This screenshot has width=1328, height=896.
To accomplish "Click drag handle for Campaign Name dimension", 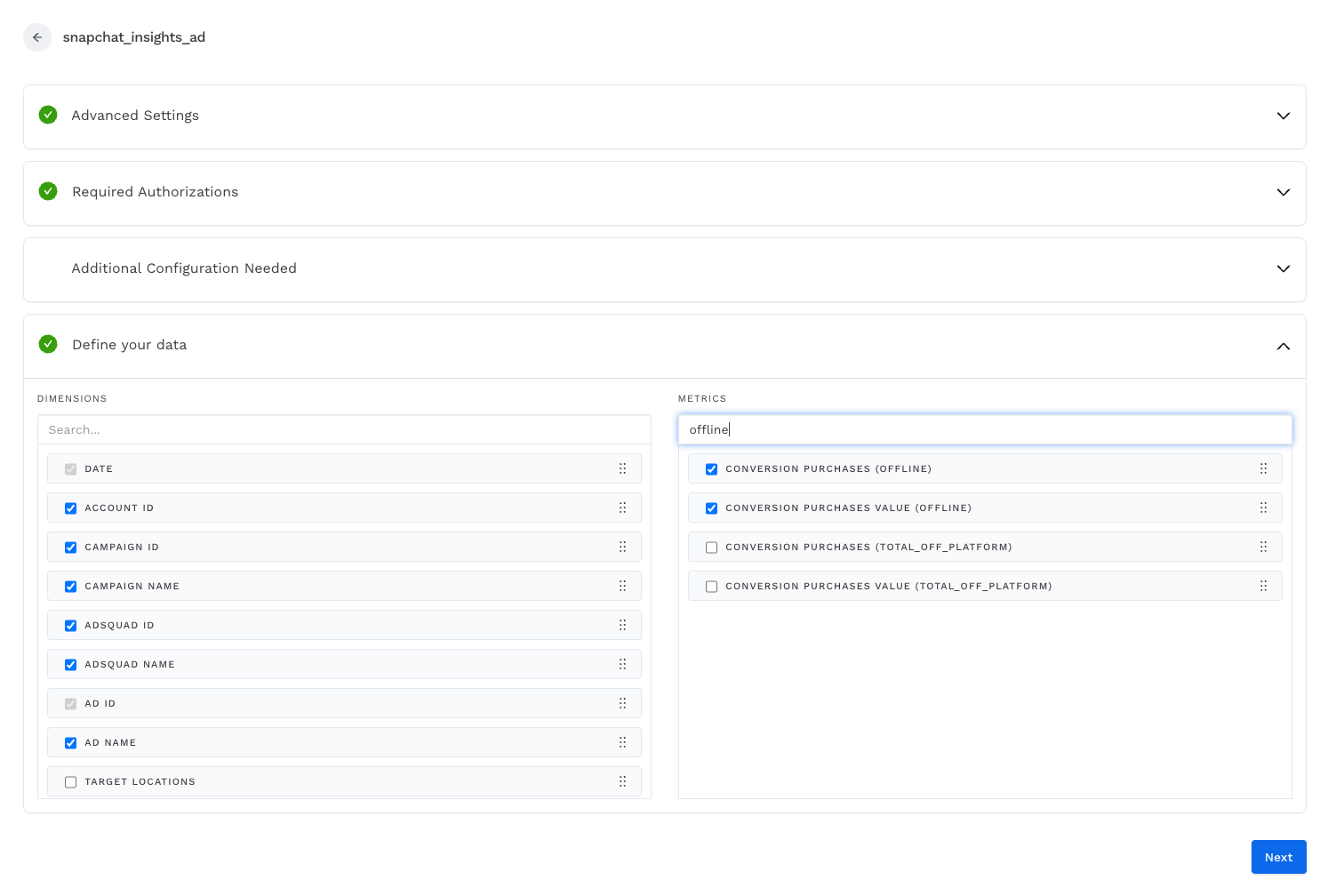I will [x=622, y=586].
